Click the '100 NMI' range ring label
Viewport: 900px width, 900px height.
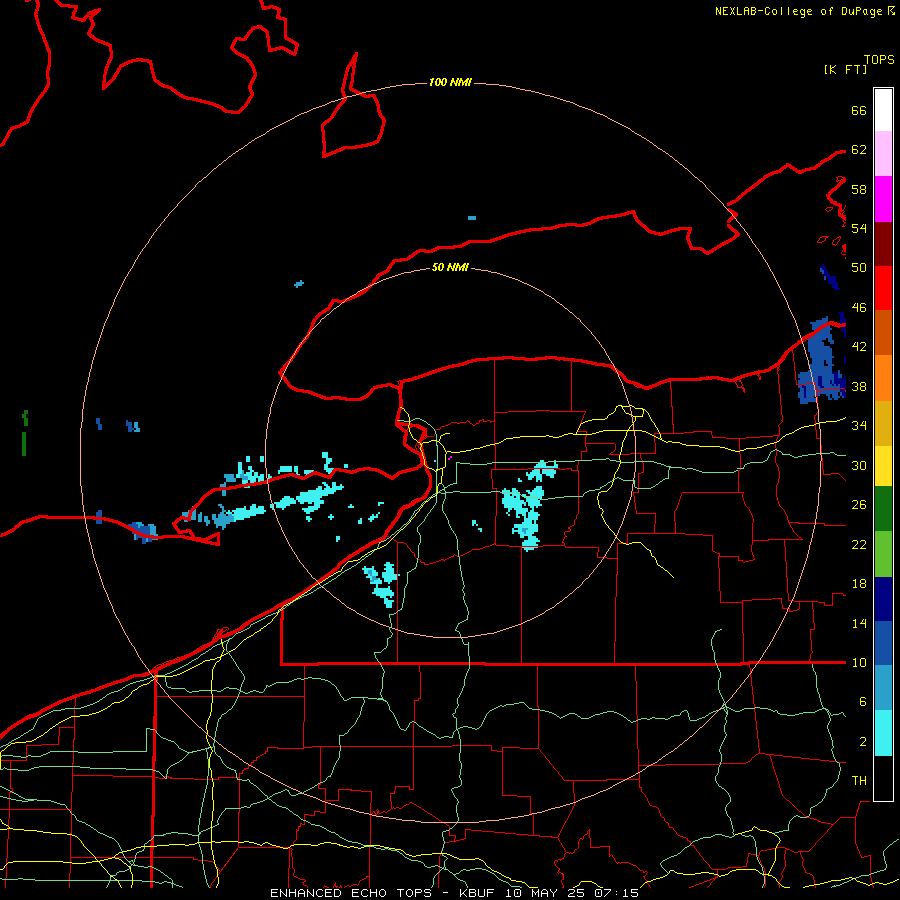pos(450,82)
